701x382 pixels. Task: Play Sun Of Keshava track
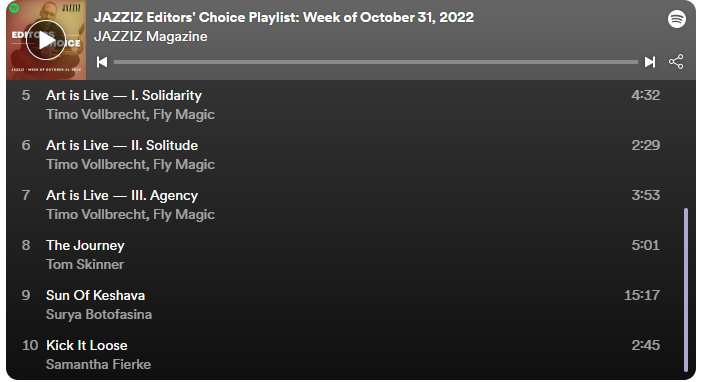point(342,305)
